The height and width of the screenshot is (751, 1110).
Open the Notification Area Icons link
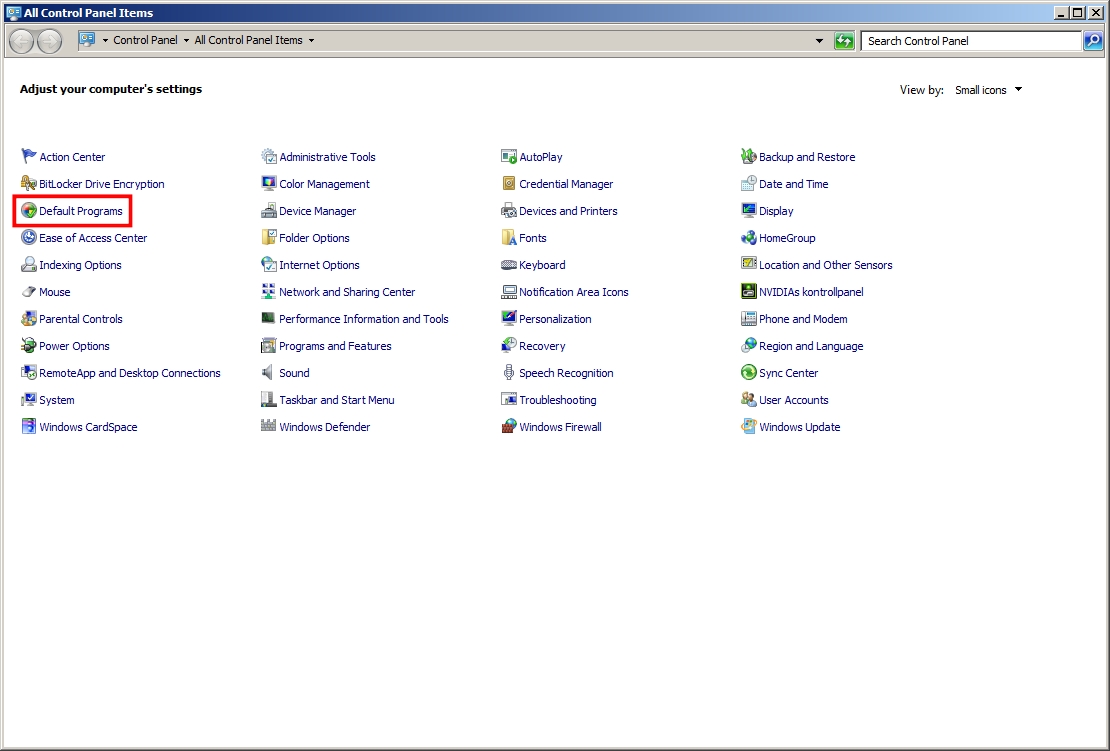(573, 292)
